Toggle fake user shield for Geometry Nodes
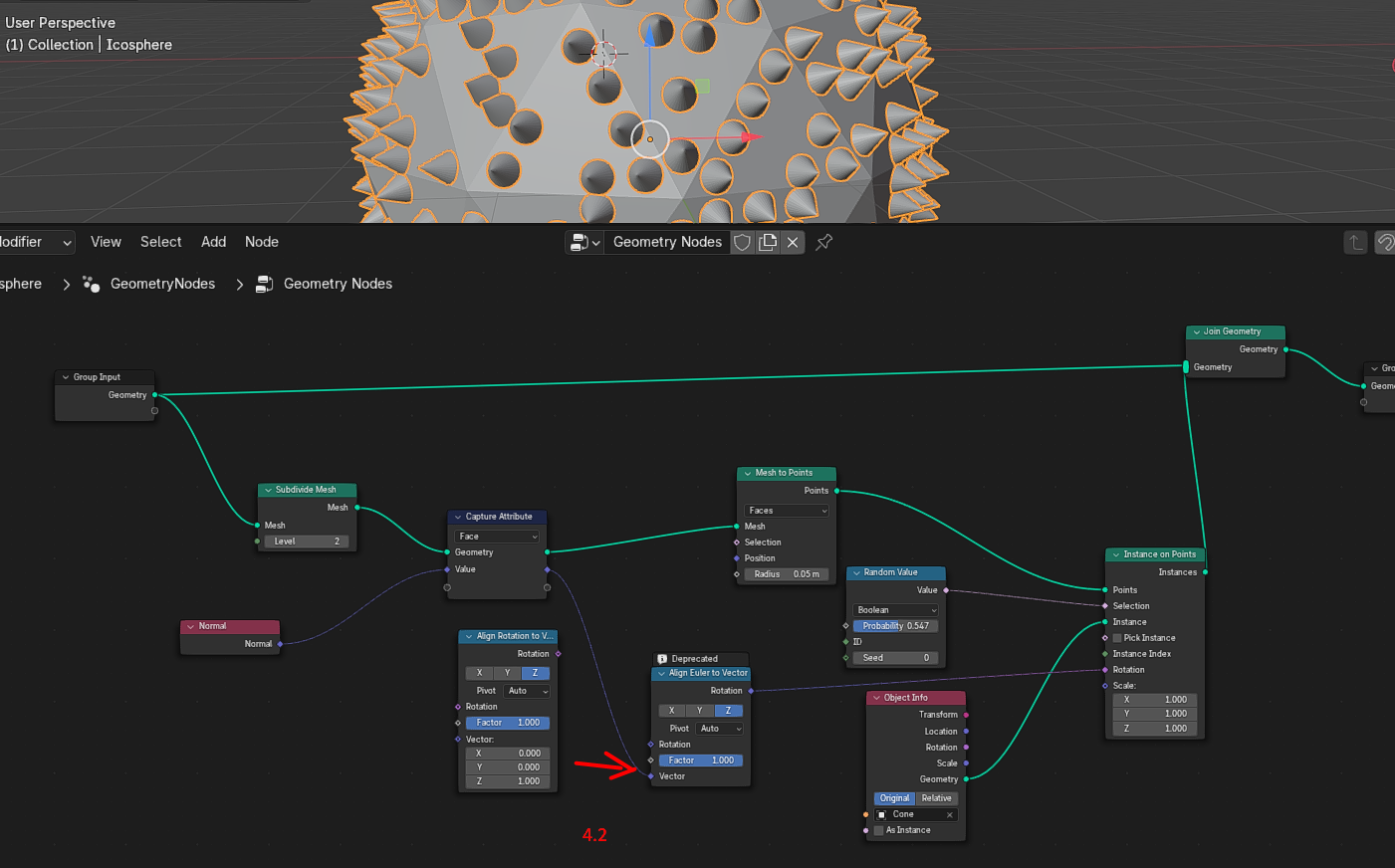This screenshot has height=868, width=1395. coord(742,242)
